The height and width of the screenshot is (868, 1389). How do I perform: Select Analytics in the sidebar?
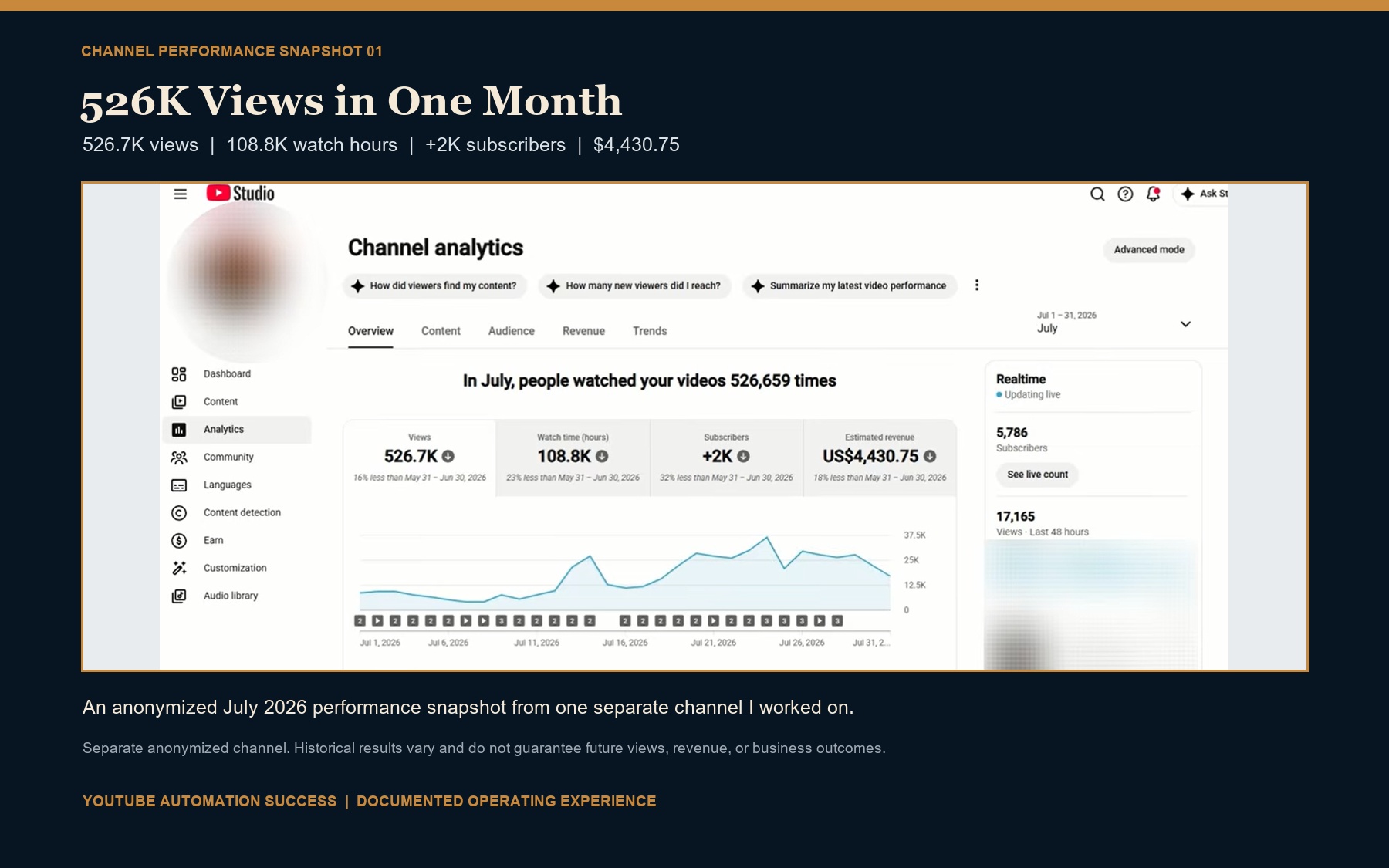pos(237,430)
